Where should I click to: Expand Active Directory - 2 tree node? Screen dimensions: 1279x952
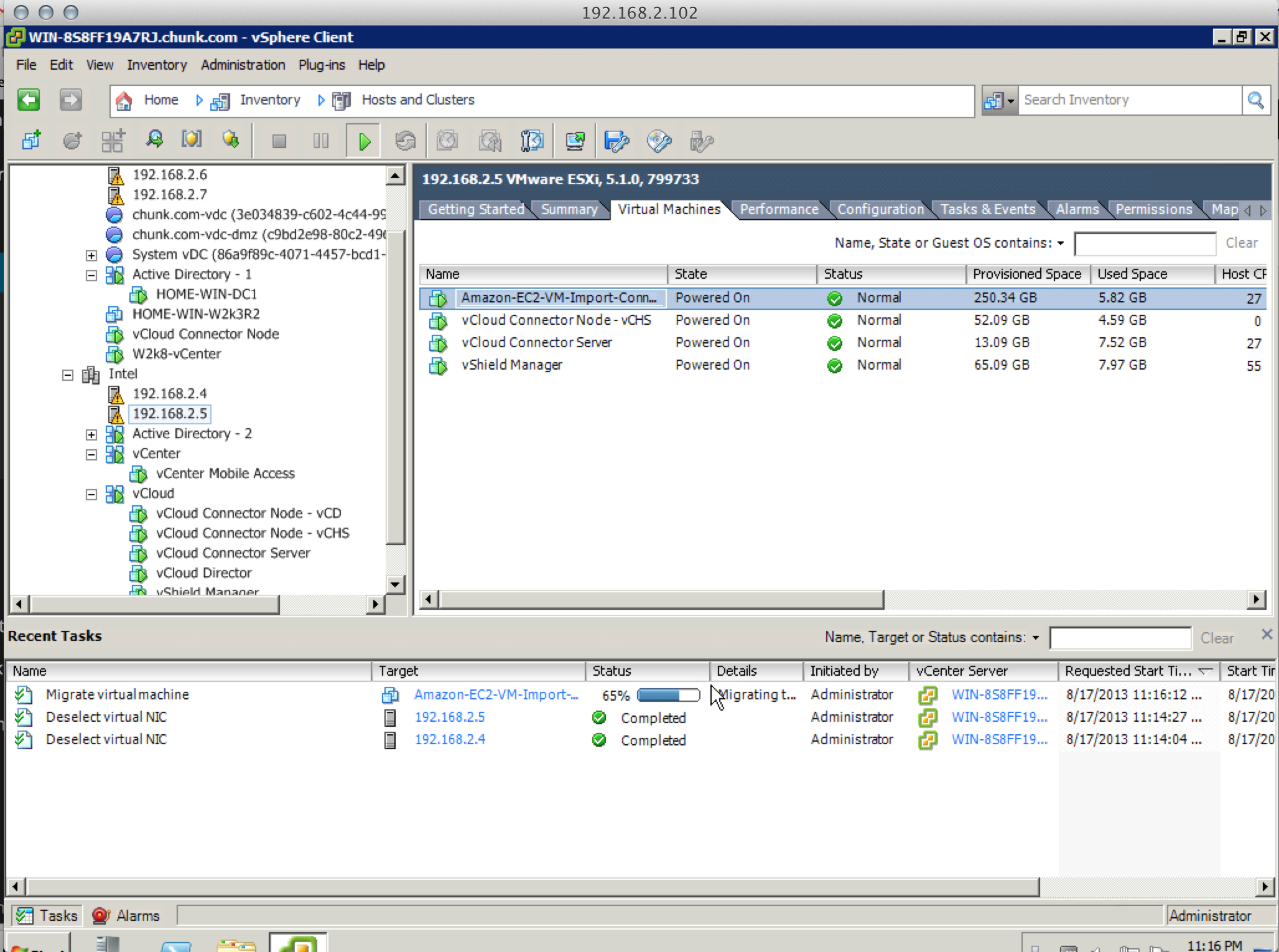click(x=91, y=434)
